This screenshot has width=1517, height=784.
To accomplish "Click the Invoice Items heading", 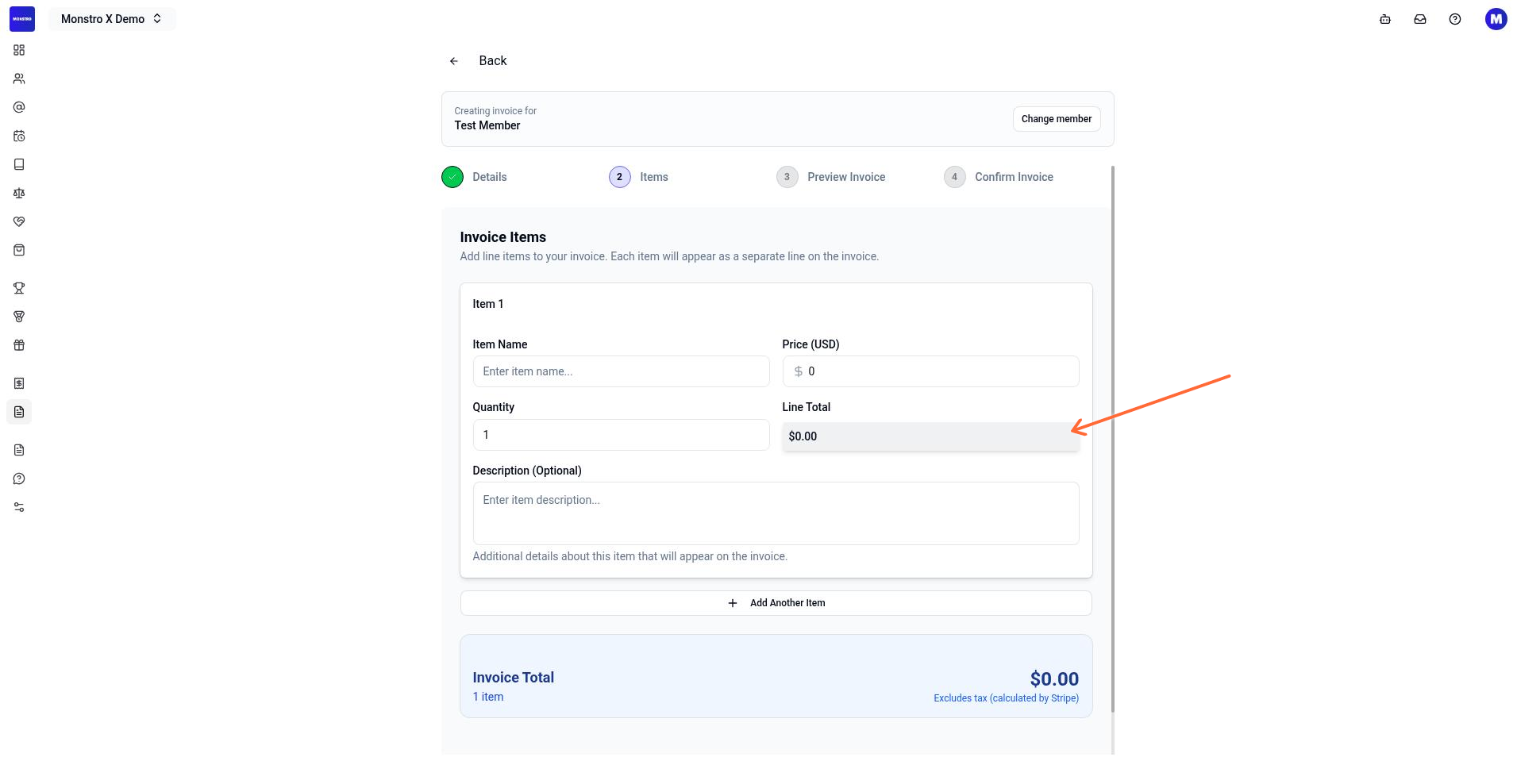I will (x=503, y=237).
